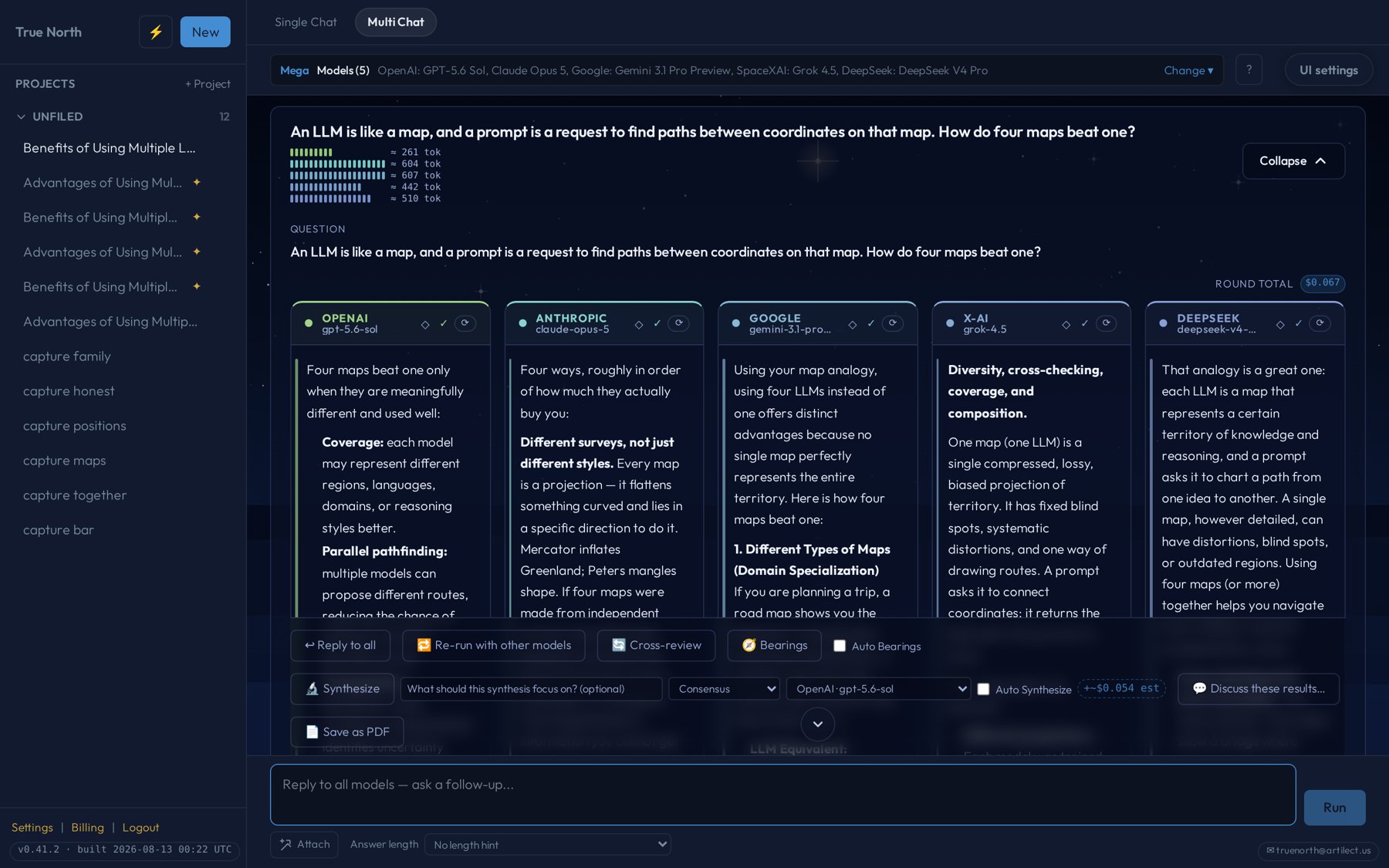Click the Save as PDF button
Screen dimensions: 1389x868
click(347, 732)
